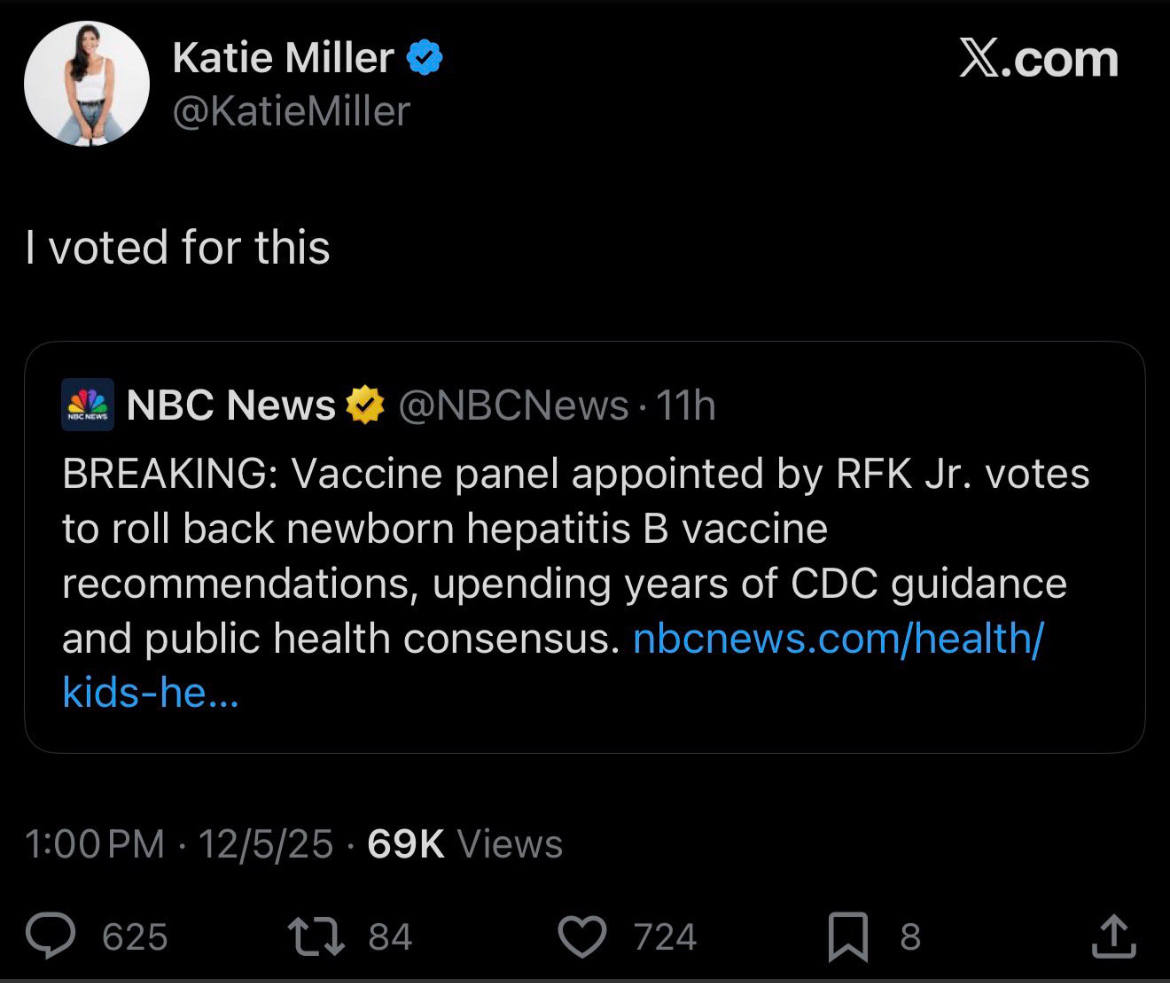
Task: Click the NBC News account name
Action: pyautogui.click(x=231, y=406)
